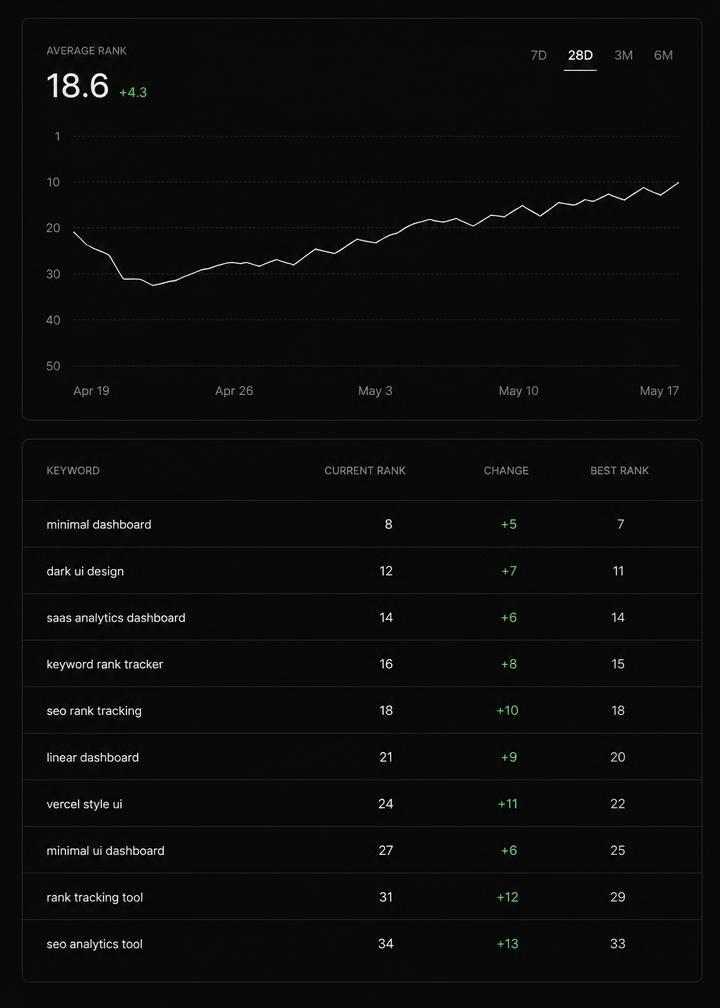720x1008 pixels.
Task: Switch chart to 3M range
Action: point(623,55)
